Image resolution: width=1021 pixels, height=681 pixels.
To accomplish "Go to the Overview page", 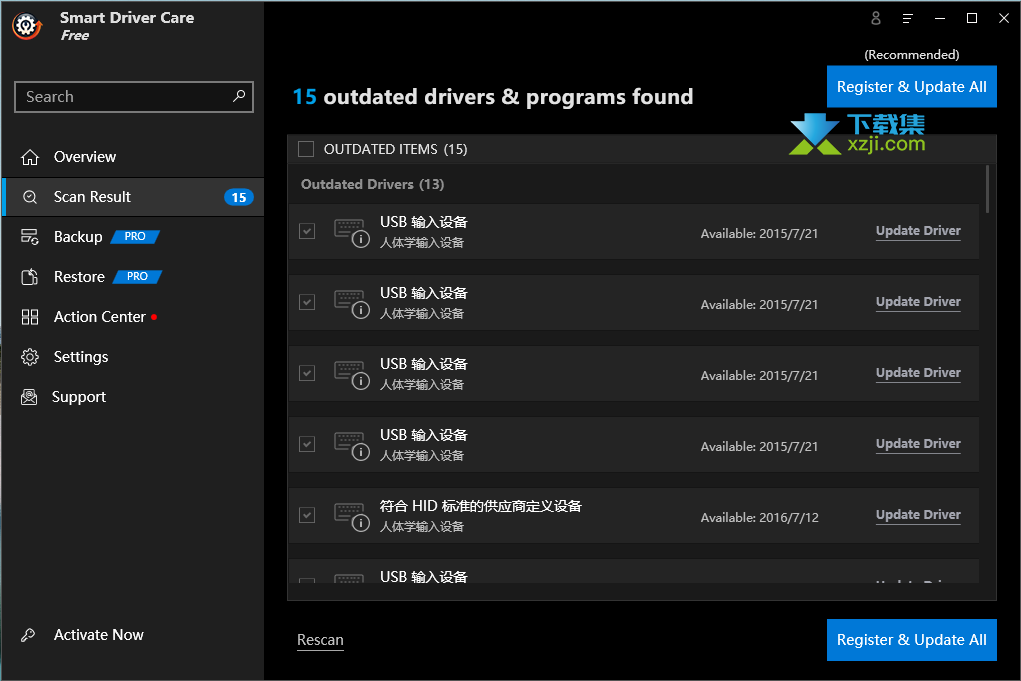I will click(133, 157).
